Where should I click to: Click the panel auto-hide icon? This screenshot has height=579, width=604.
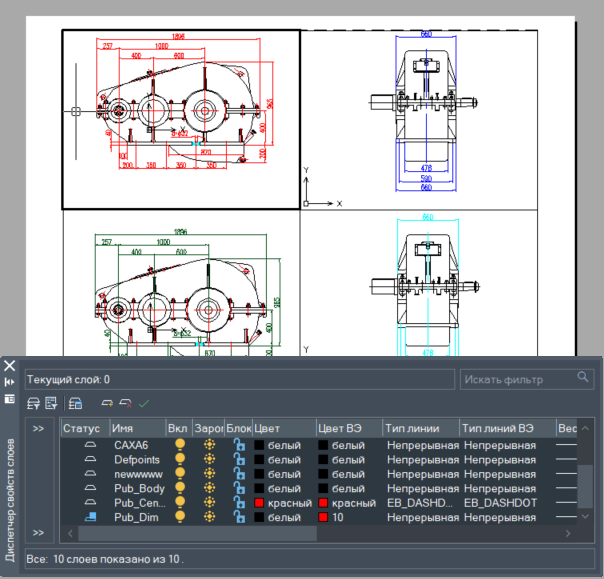(x=10, y=382)
